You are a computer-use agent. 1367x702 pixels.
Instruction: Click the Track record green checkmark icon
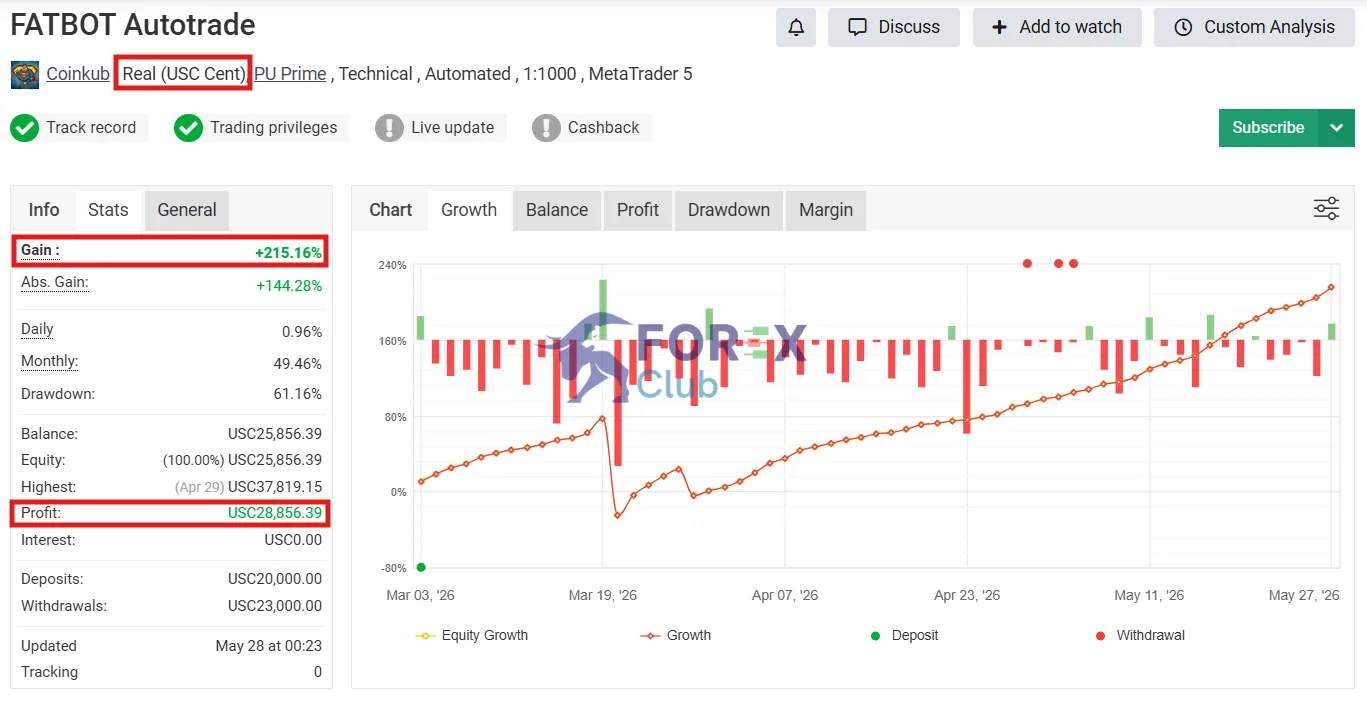coord(25,128)
